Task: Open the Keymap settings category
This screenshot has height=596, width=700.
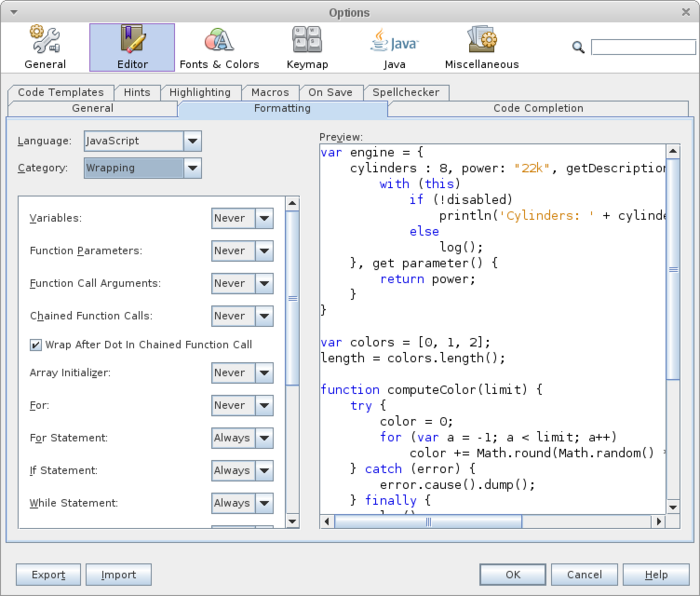Action: coord(305,47)
